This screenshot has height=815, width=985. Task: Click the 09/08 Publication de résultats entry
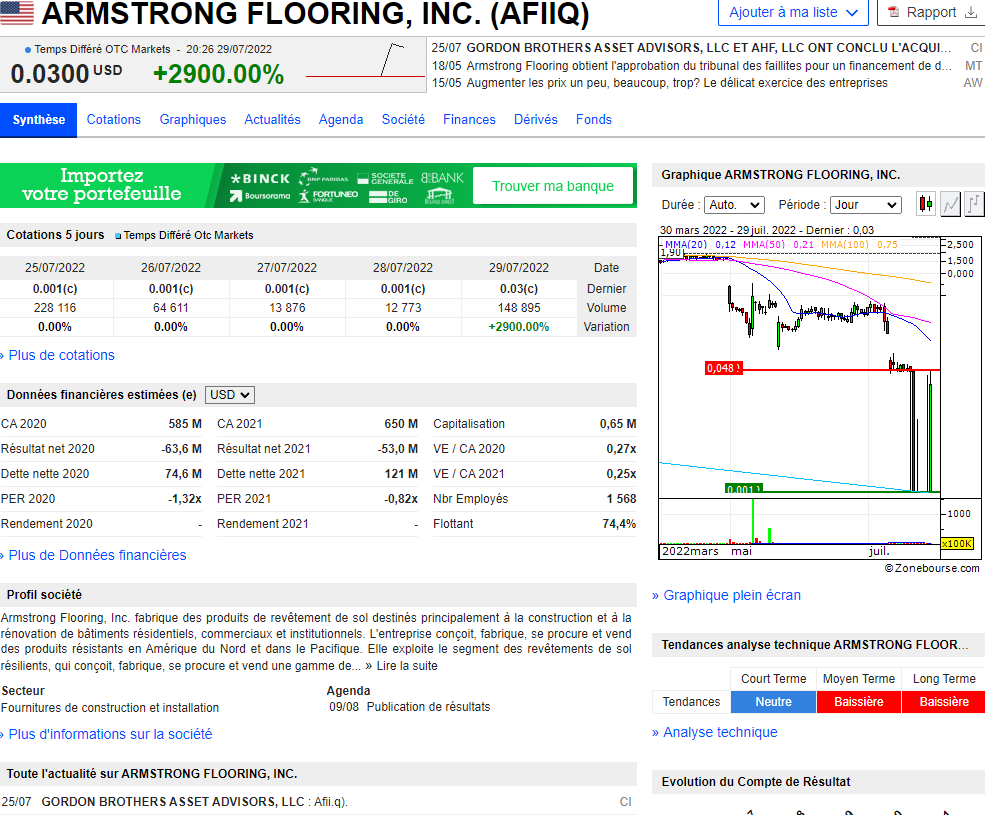(410, 707)
